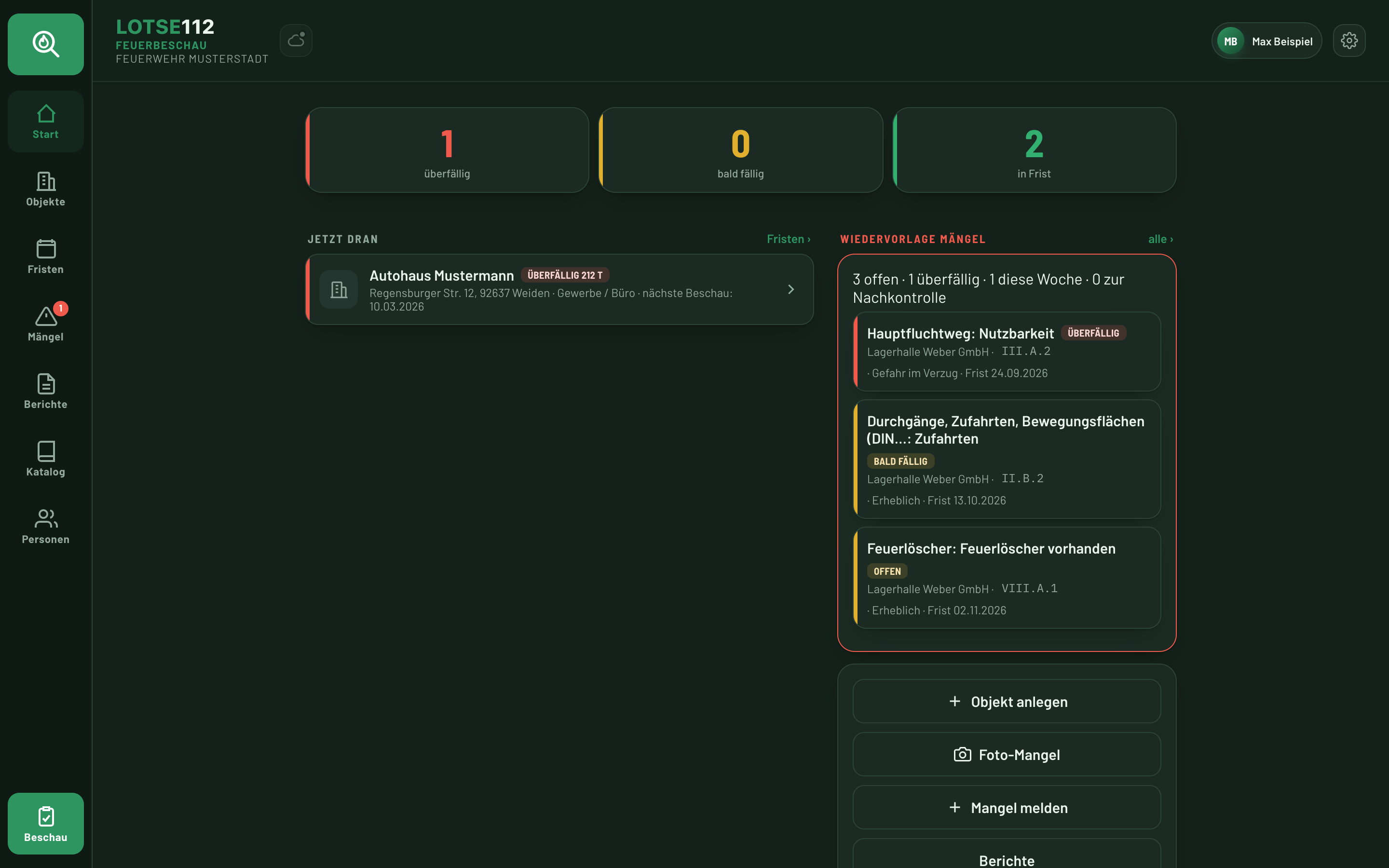Click the LOTSE112 title in the header
The image size is (1389, 868).
click(165, 27)
